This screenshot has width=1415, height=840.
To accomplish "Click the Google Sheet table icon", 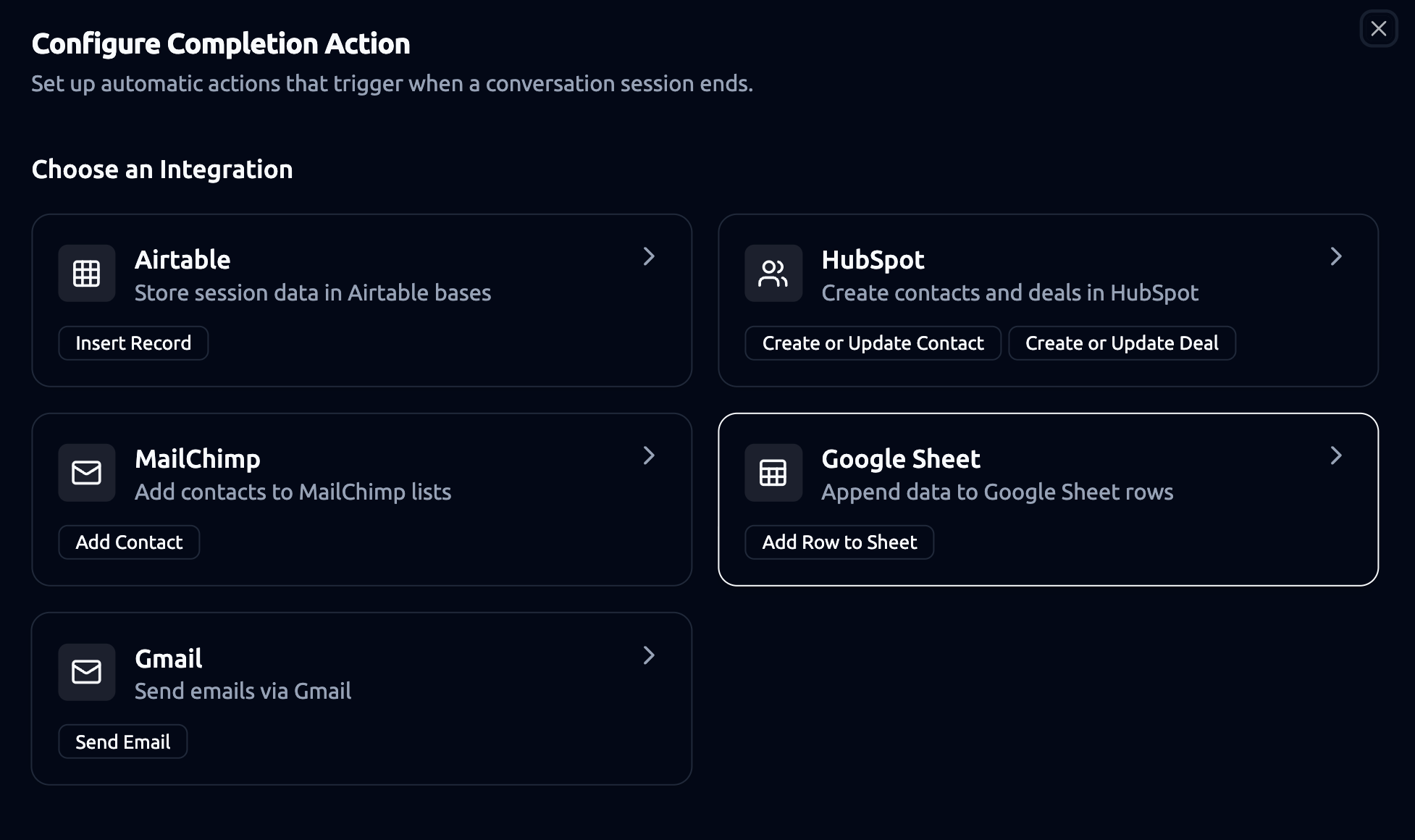I will (773, 472).
